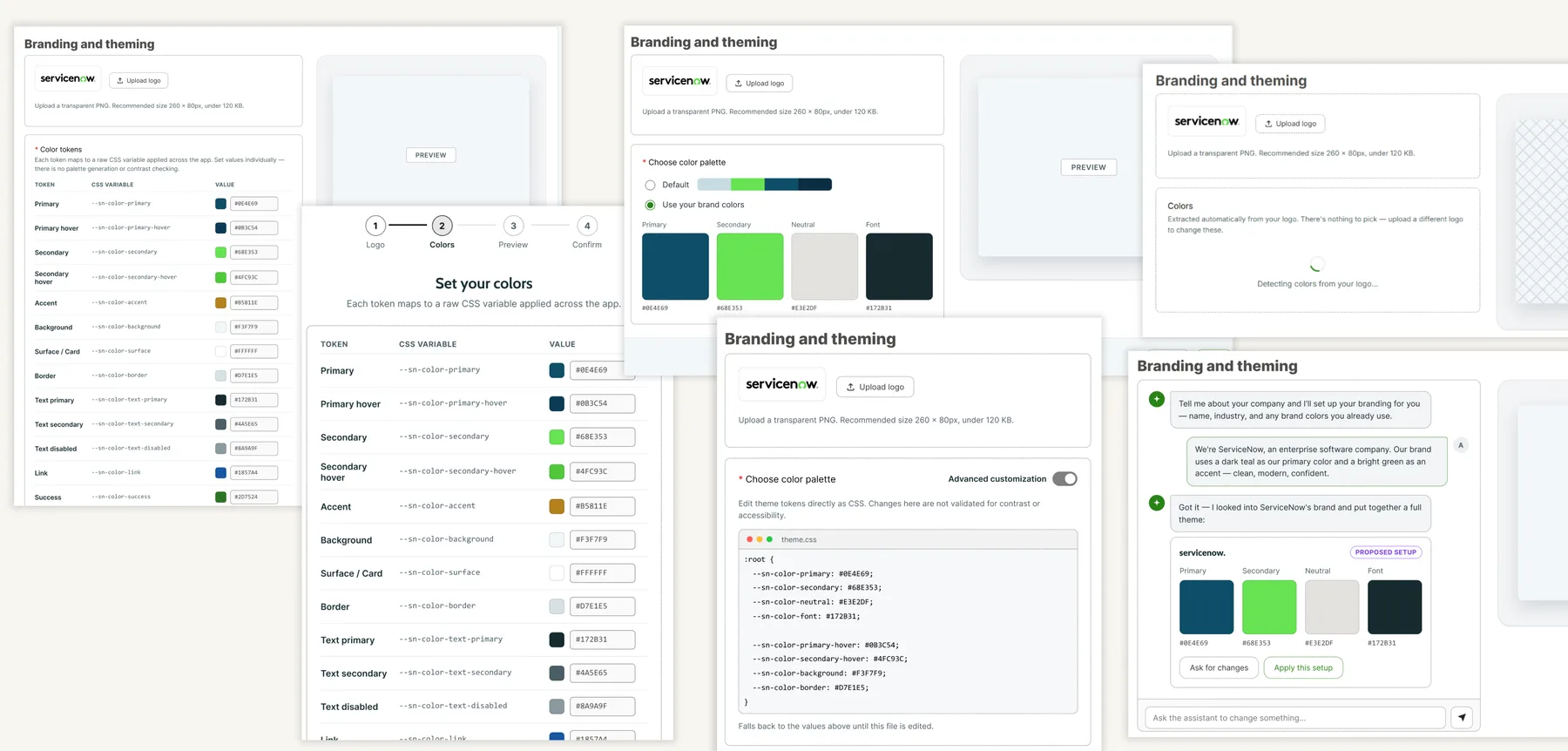The width and height of the screenshot is (1568, 751).
Task: Click the "--sn-color-primary: #0E4E69;" line in theme.css
Action: (813, 574)
